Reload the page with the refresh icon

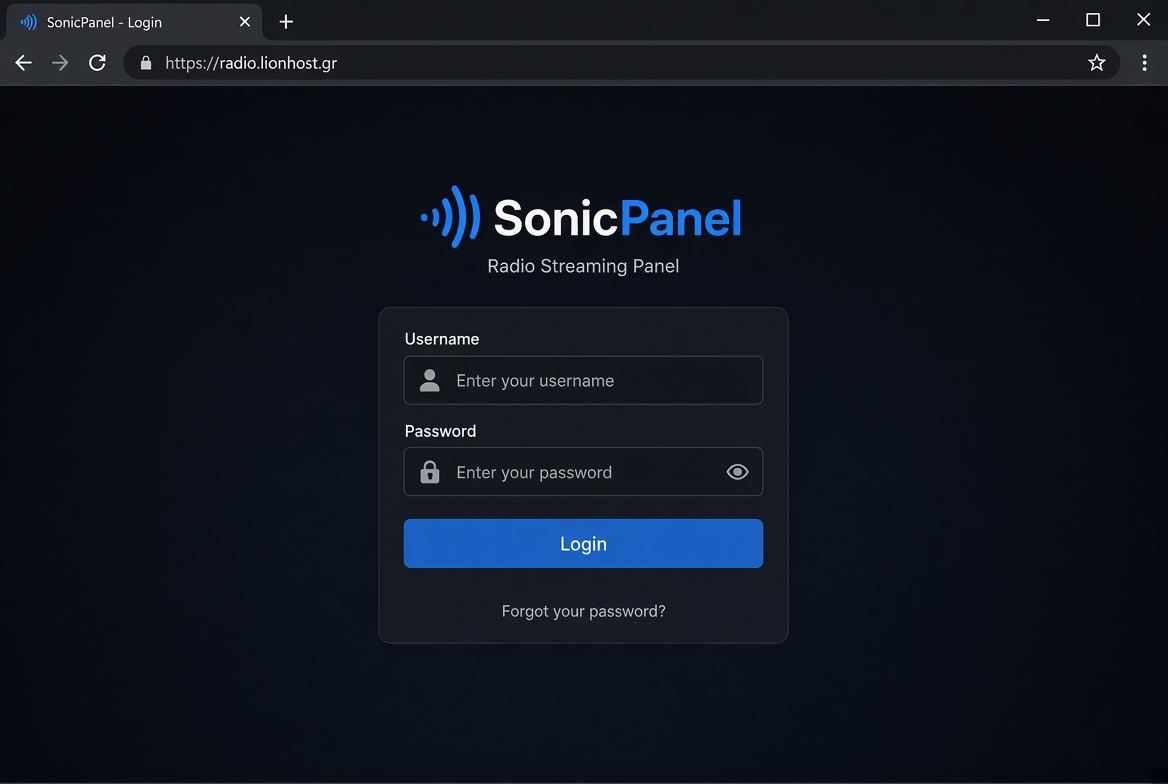coord(98,63)
